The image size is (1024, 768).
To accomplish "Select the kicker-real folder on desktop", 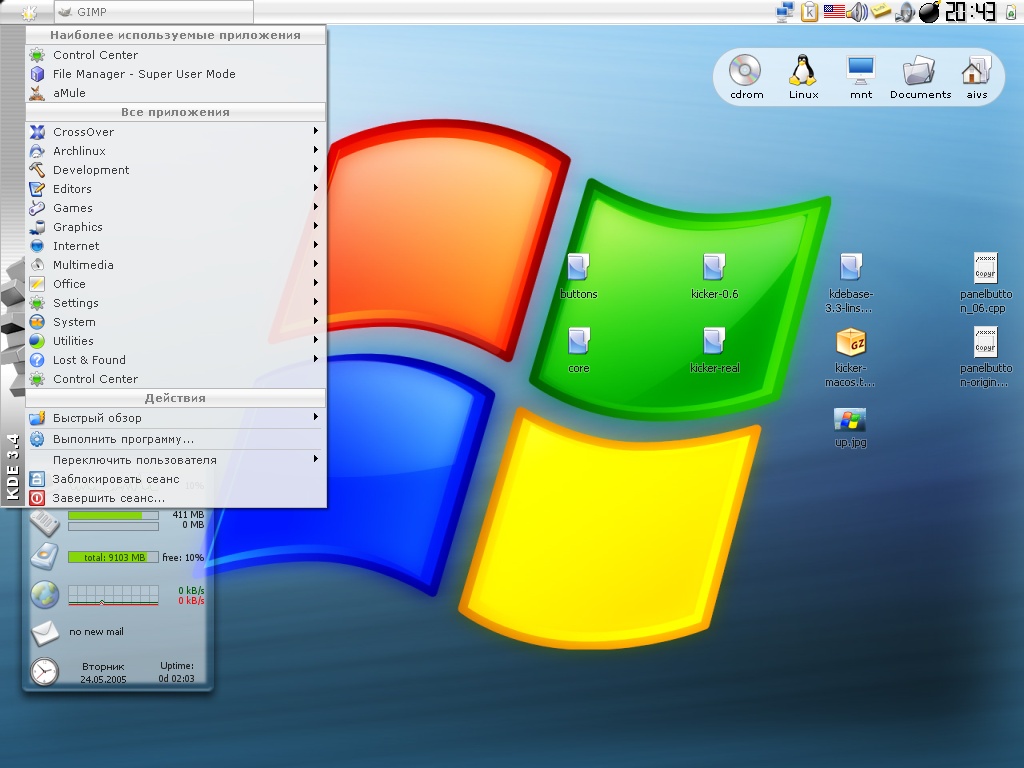I will [714, 350].
